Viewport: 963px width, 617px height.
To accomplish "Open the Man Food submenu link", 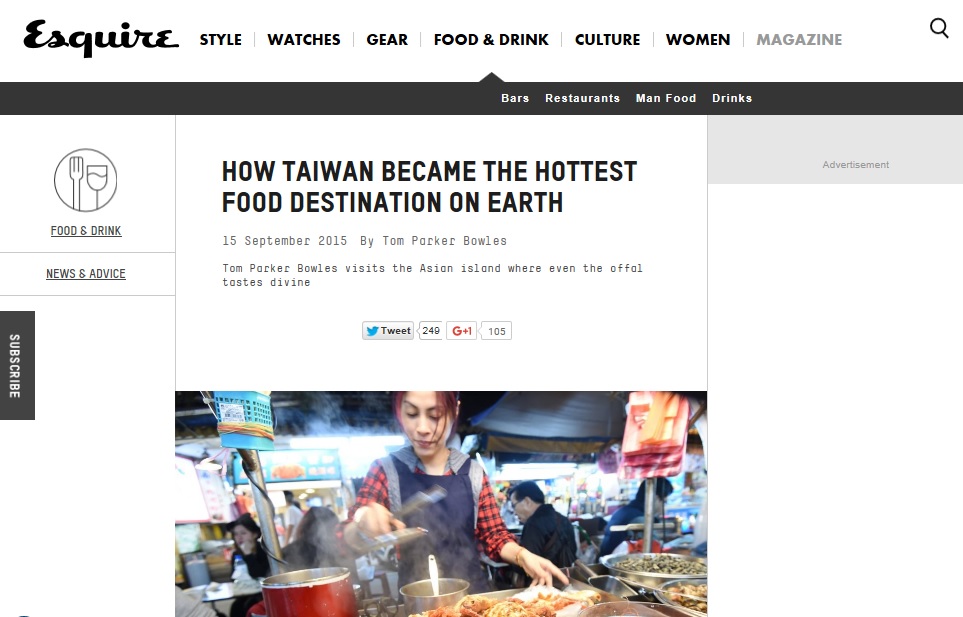I will tap(666, 98).
